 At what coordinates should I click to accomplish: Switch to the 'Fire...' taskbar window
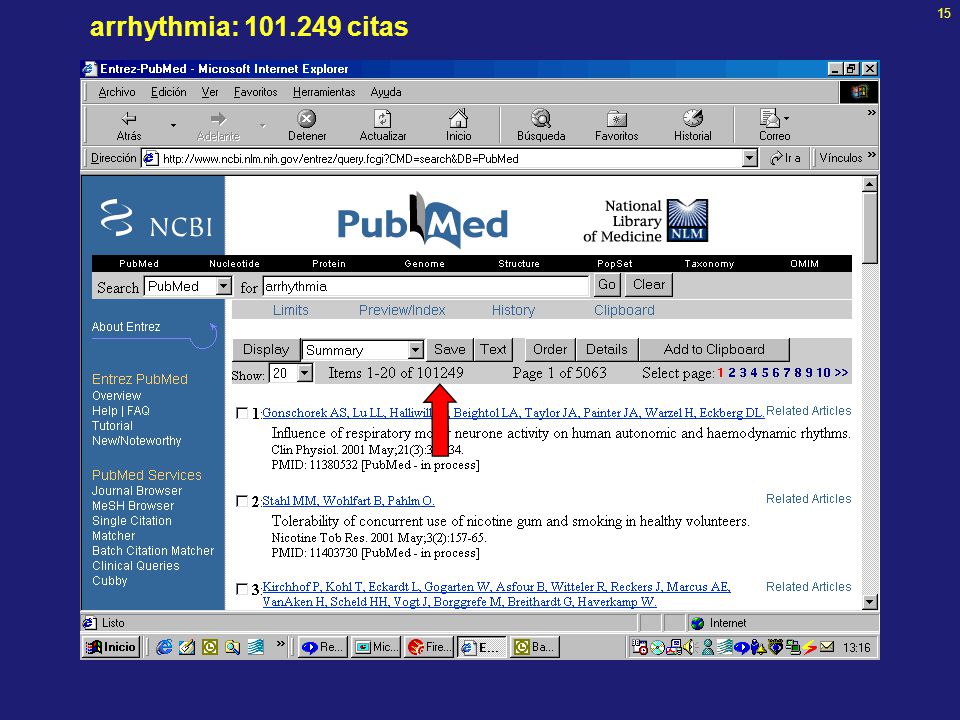pos(429,647)
